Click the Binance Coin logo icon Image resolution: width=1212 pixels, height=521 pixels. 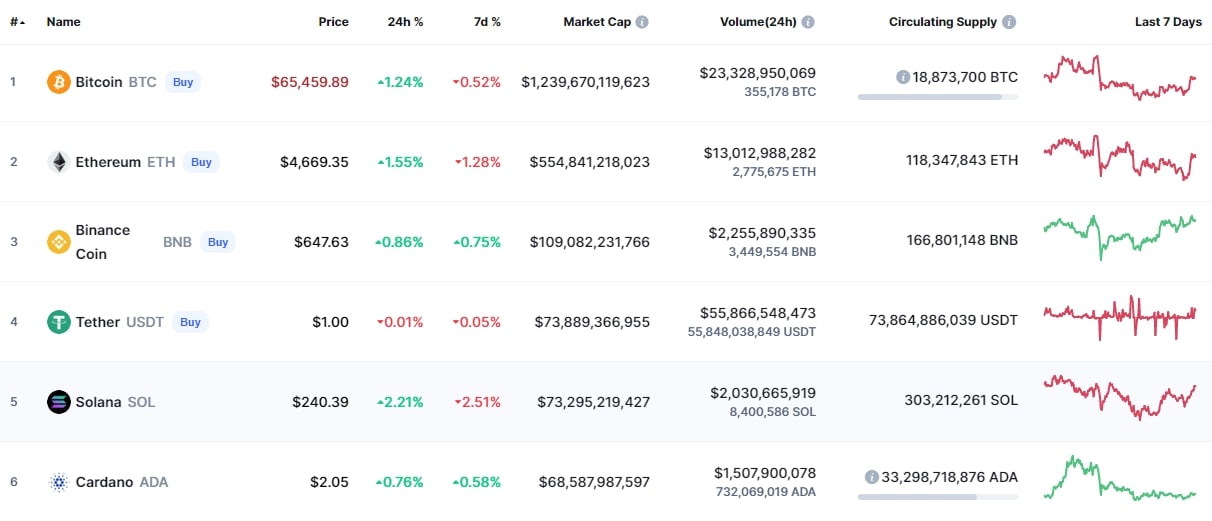pyautogui.click(x=59, y=242)
